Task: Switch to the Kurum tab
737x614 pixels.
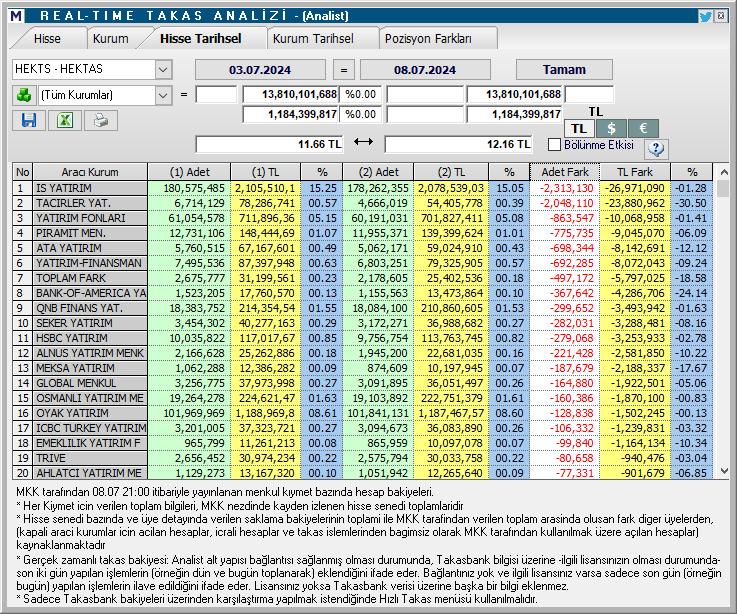Action: click(x=110, y=39)
